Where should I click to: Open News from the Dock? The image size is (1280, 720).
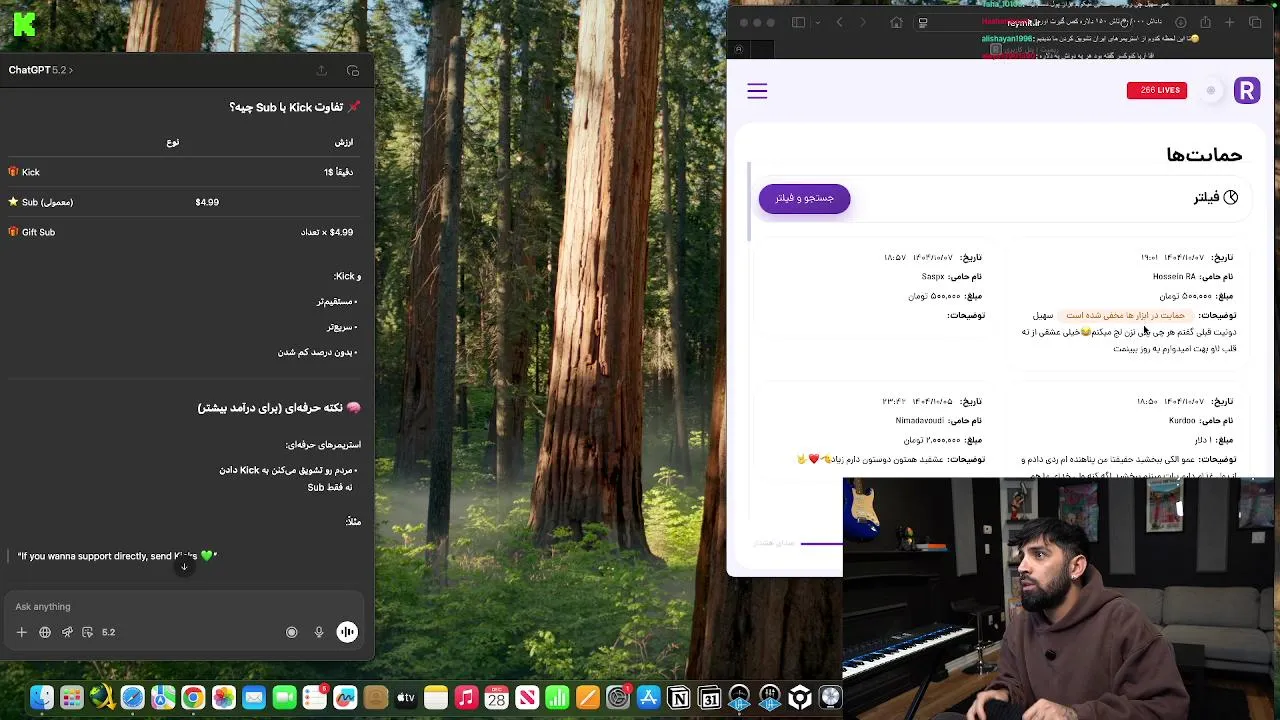527,697
